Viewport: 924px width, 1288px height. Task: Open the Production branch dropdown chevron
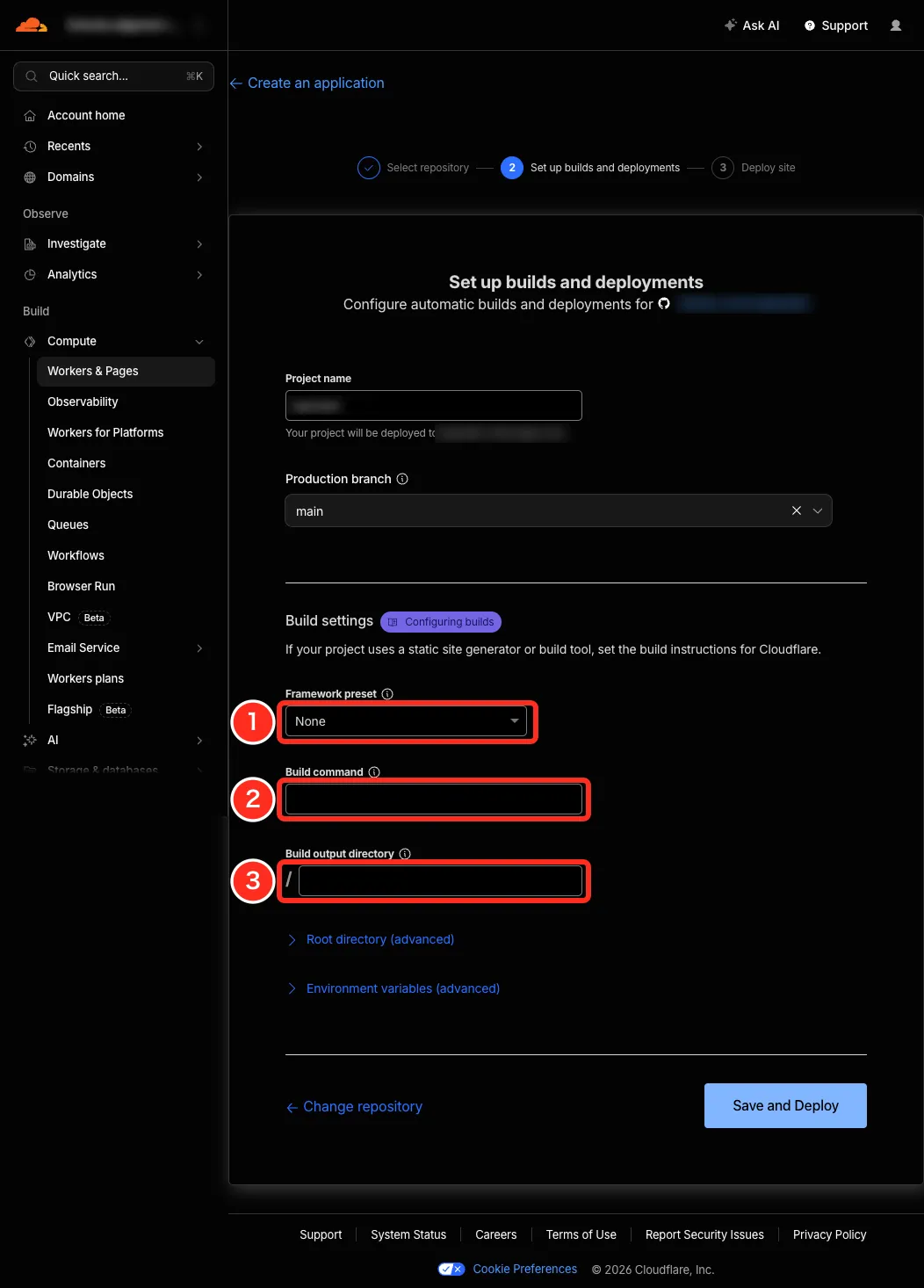pyautogui.click(x=818, y=510)
